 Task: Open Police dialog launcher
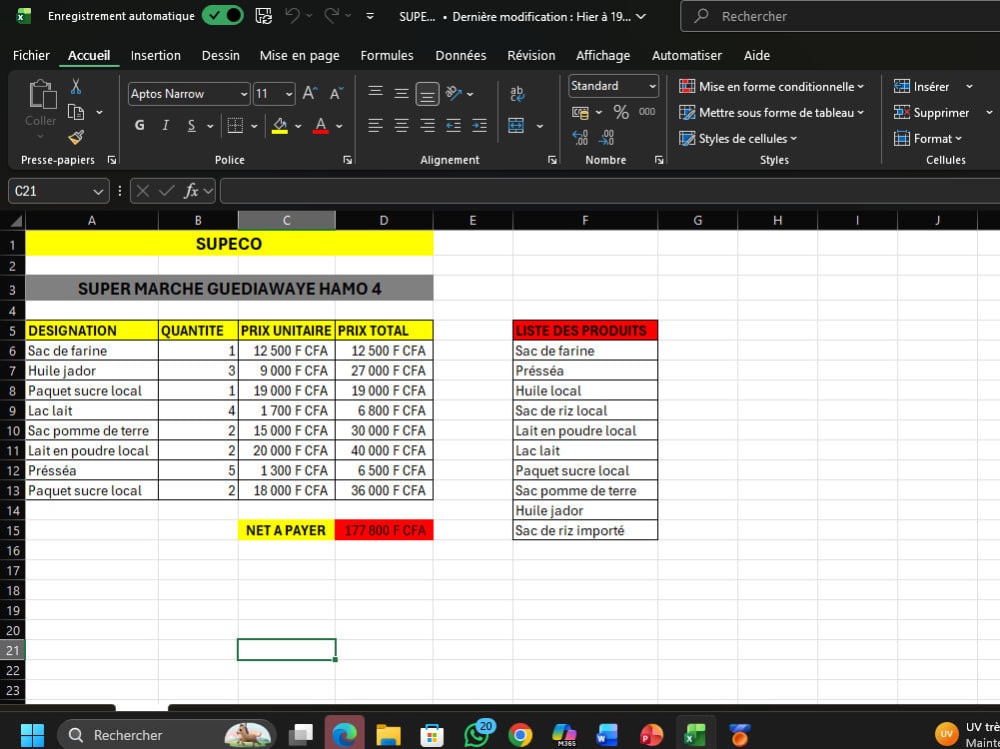(348, 160)
